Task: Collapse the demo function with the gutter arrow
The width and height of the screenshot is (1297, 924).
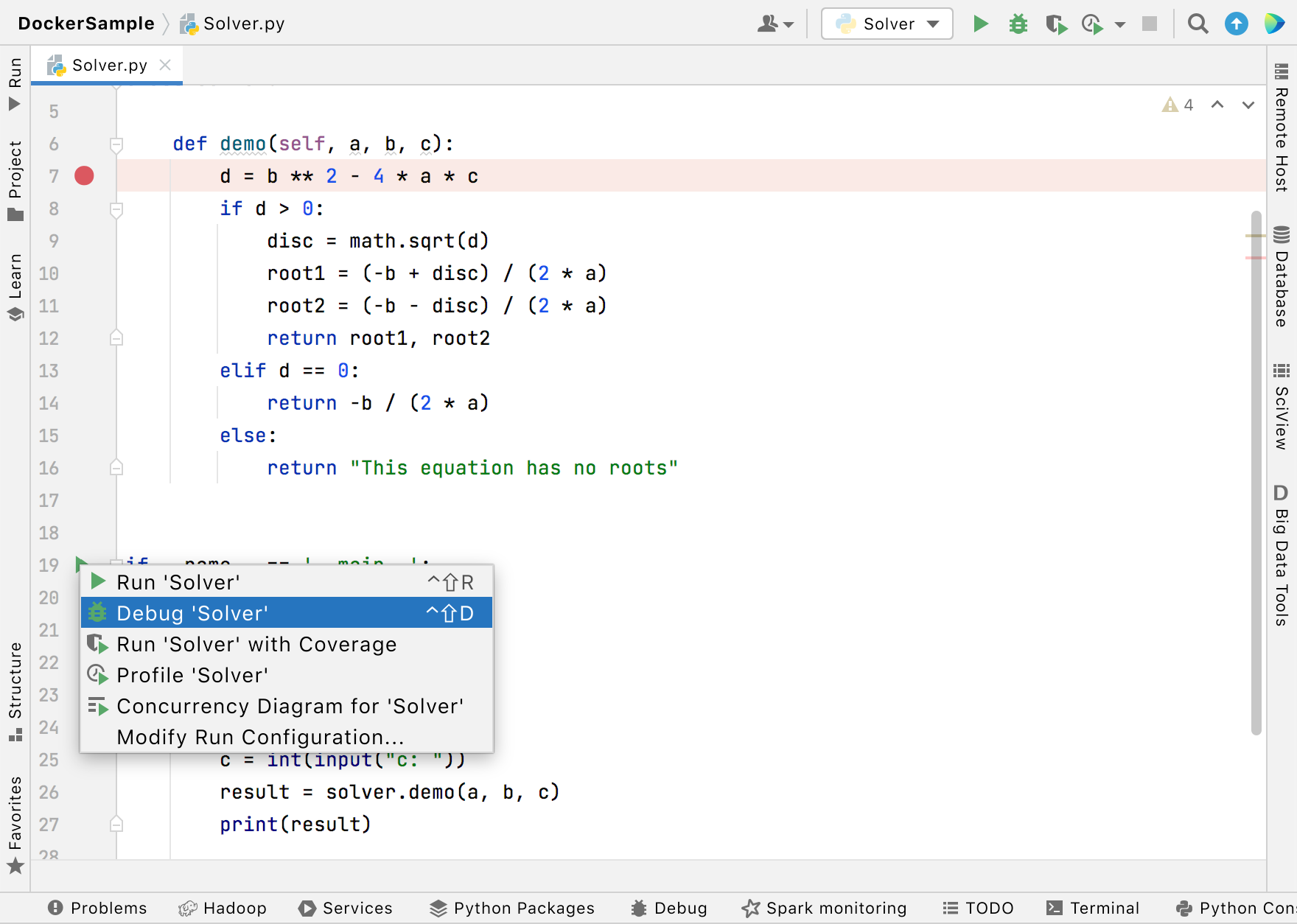Action: coord(116,144)
